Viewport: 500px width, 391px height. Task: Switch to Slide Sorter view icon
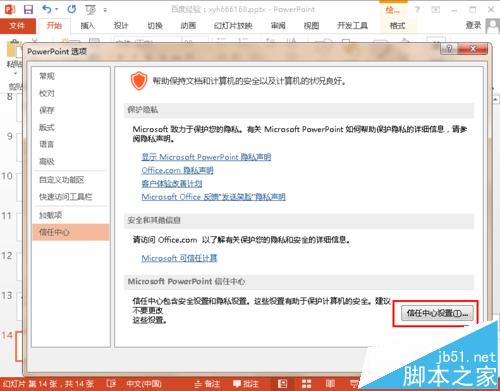(306, 384)
